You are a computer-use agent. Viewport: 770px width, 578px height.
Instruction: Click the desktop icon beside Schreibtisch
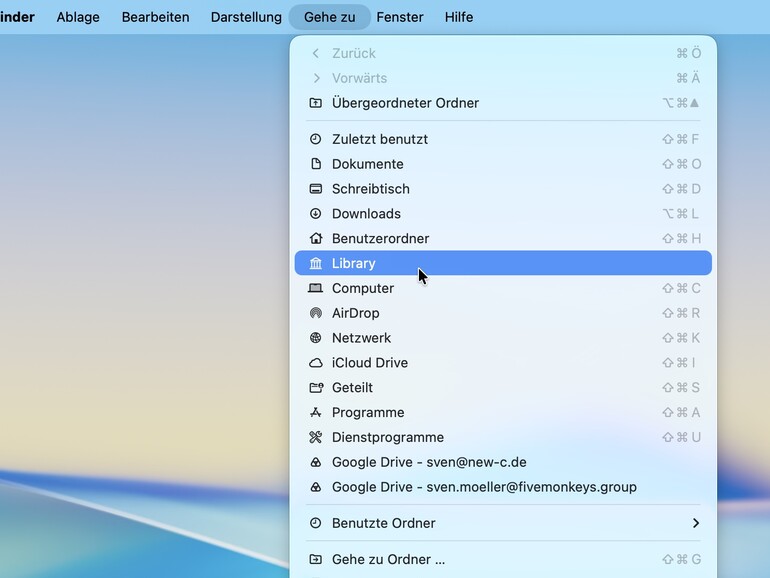pos(316,189)
